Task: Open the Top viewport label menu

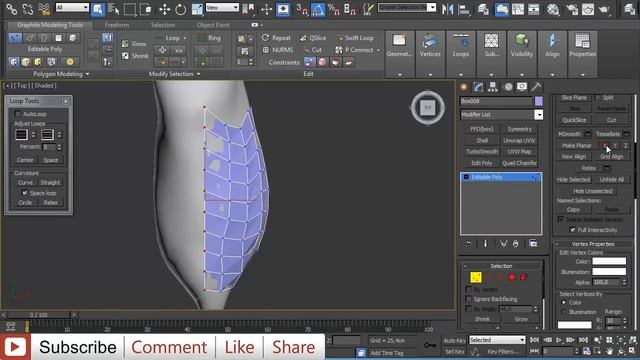Action: 22,86
